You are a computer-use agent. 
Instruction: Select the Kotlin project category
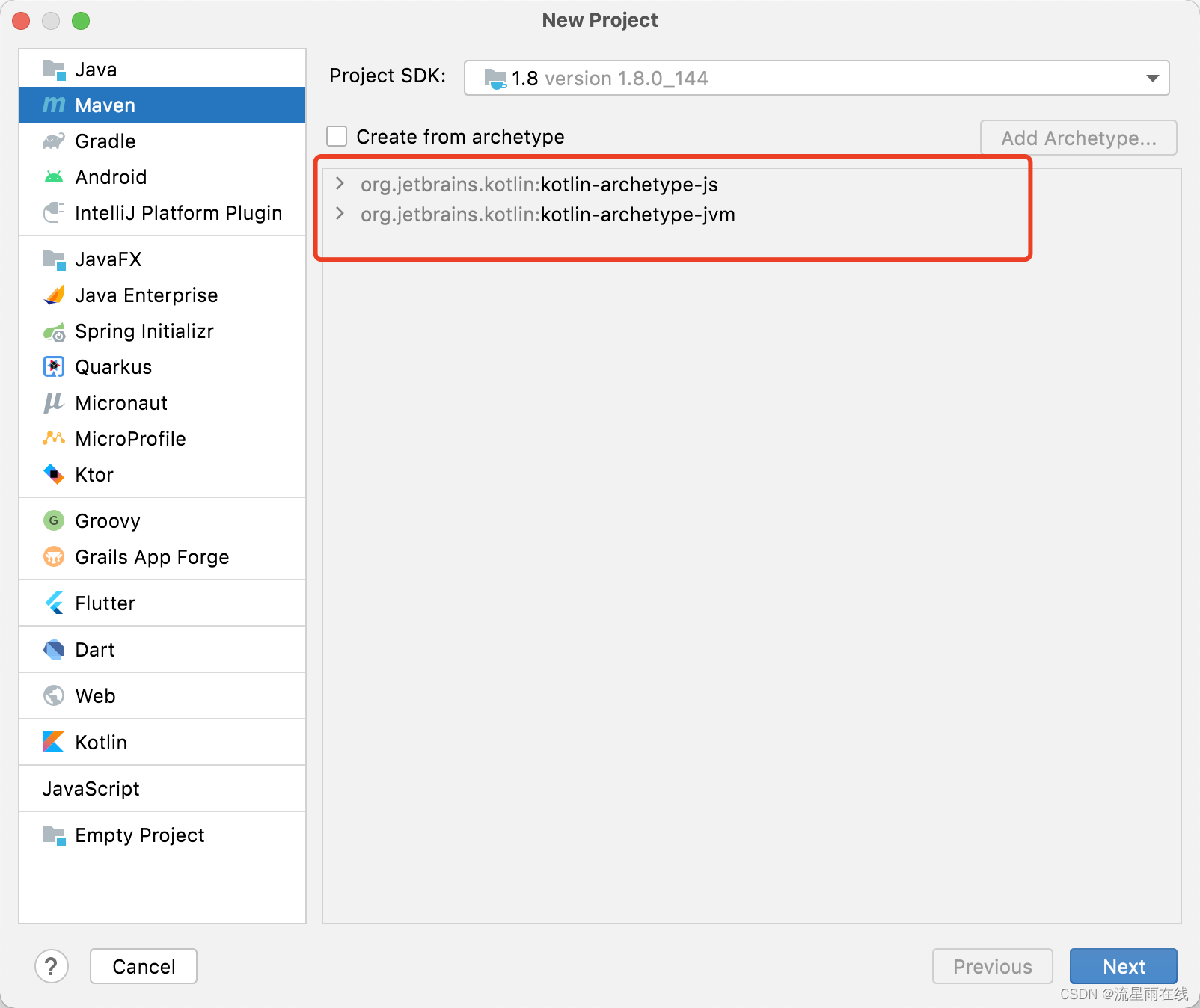162,743
